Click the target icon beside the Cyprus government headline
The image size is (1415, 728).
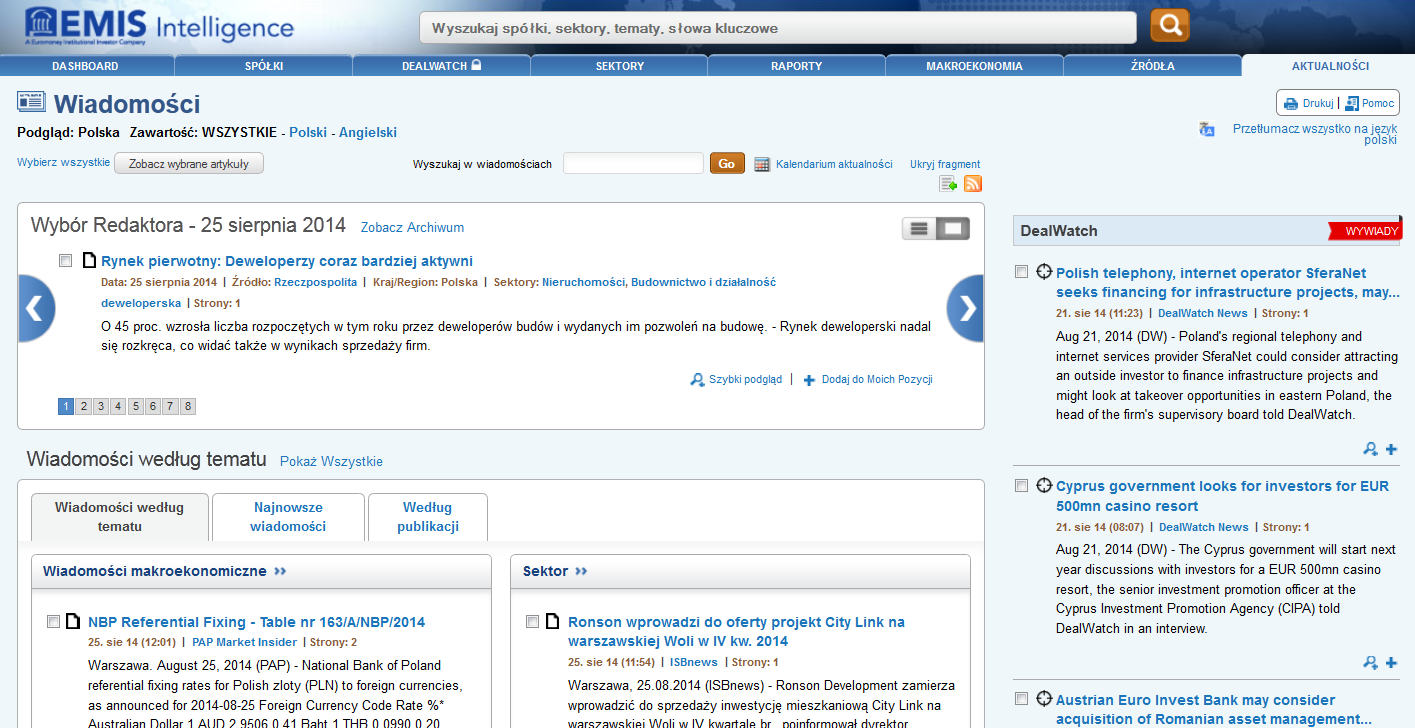pos(1044,486)
